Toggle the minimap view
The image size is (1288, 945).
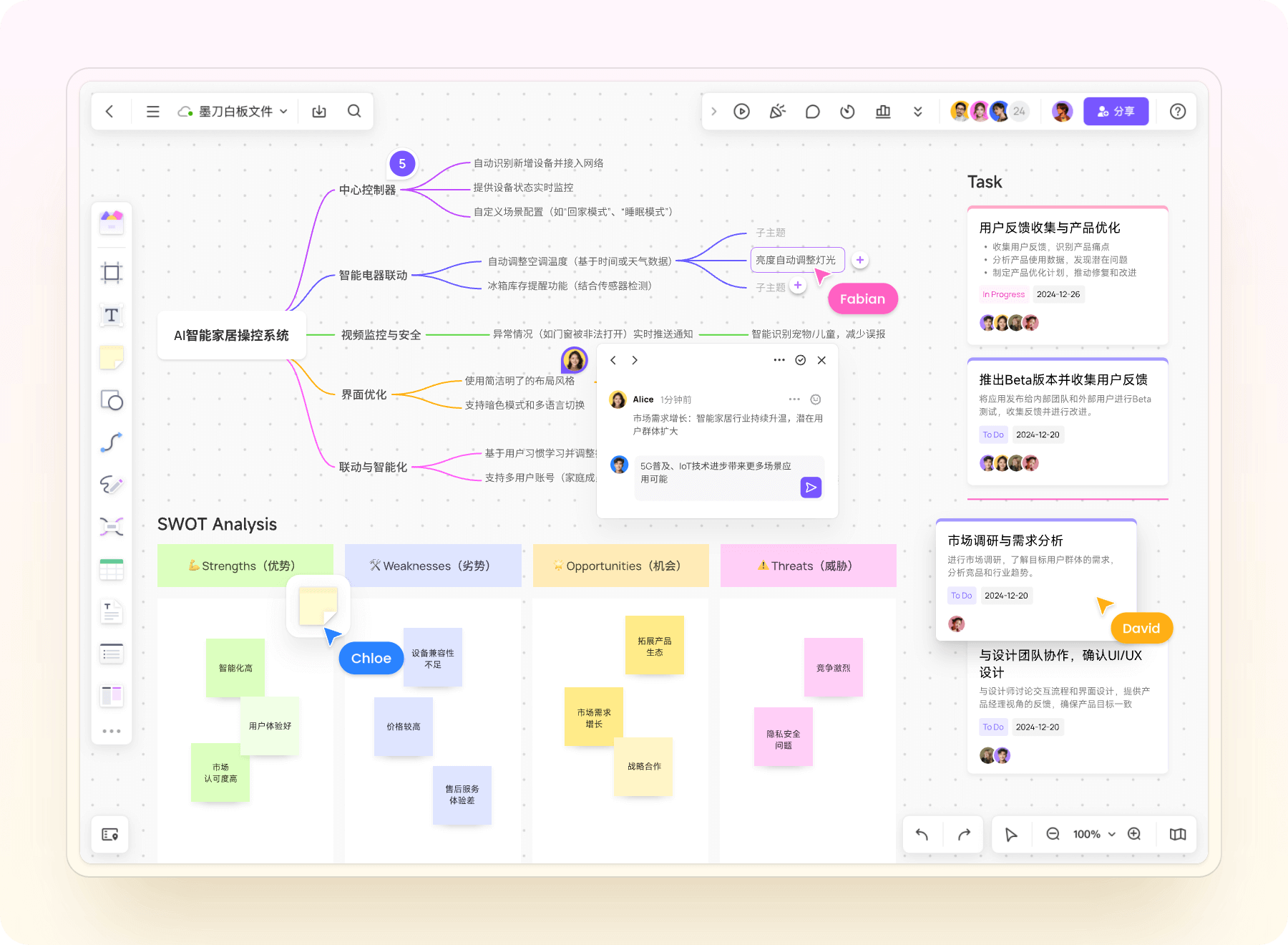(1177, 834)
